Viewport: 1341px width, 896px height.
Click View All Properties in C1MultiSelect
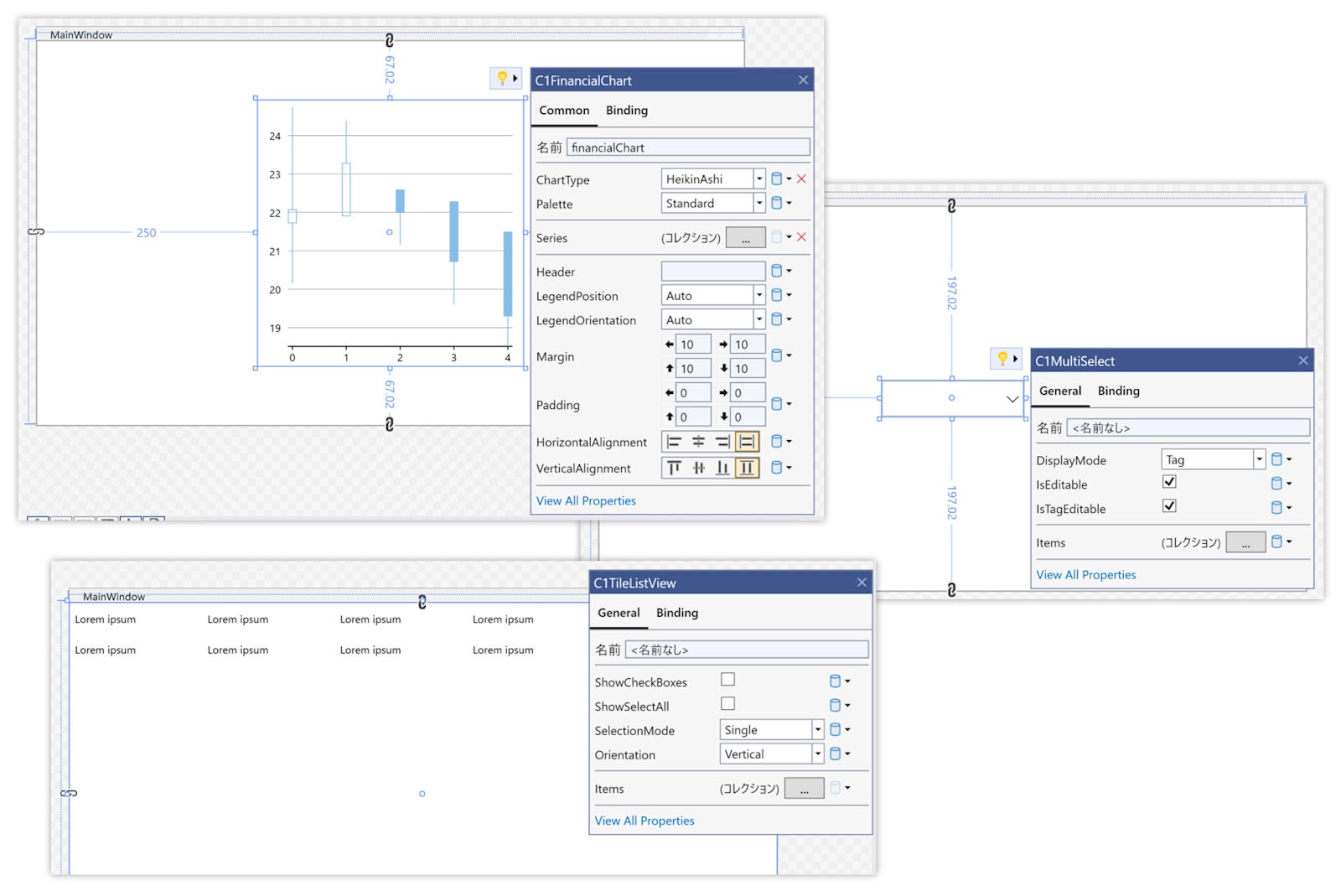pyautogui.click(x=1086, y=575)
